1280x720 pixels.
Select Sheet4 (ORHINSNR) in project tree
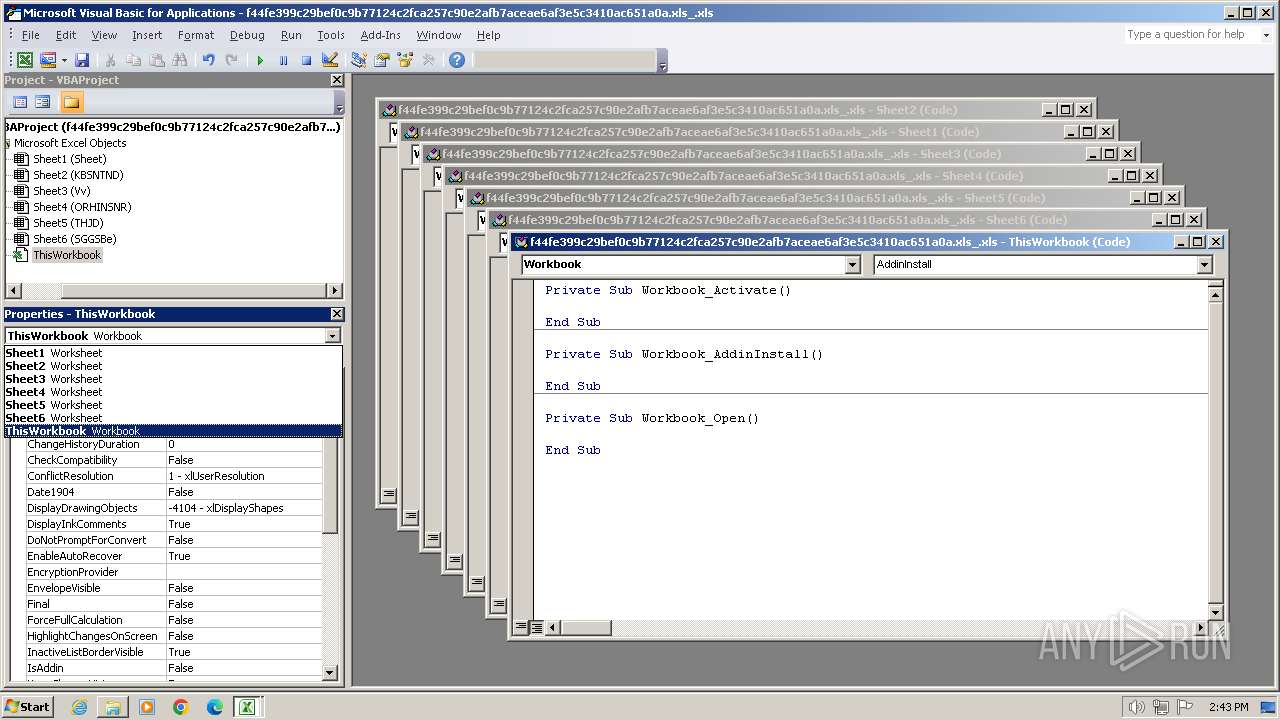point(82,207)
